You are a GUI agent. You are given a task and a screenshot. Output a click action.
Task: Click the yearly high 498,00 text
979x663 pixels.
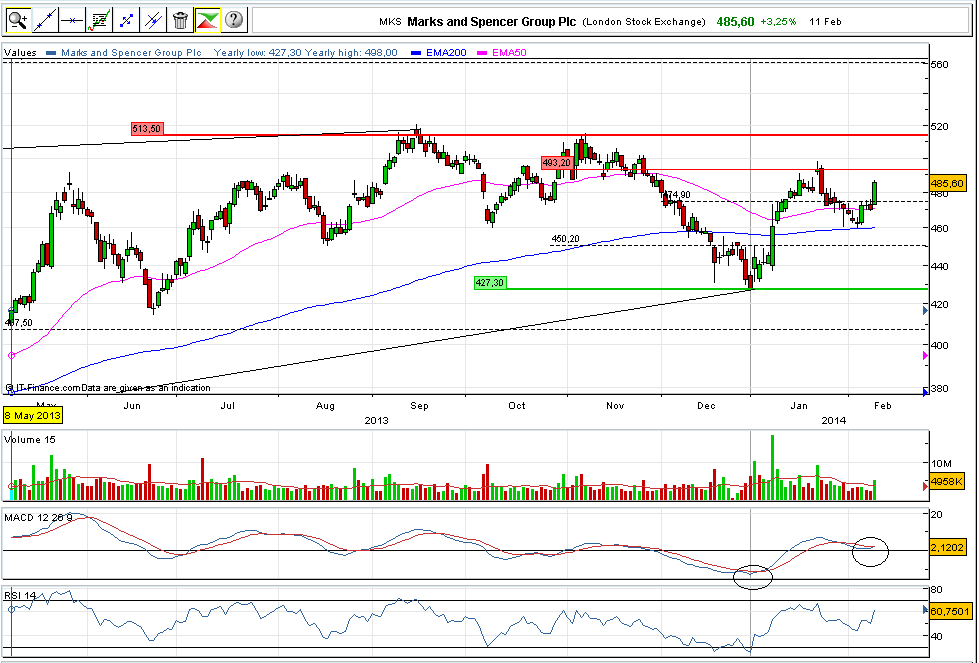coord(351,53)
